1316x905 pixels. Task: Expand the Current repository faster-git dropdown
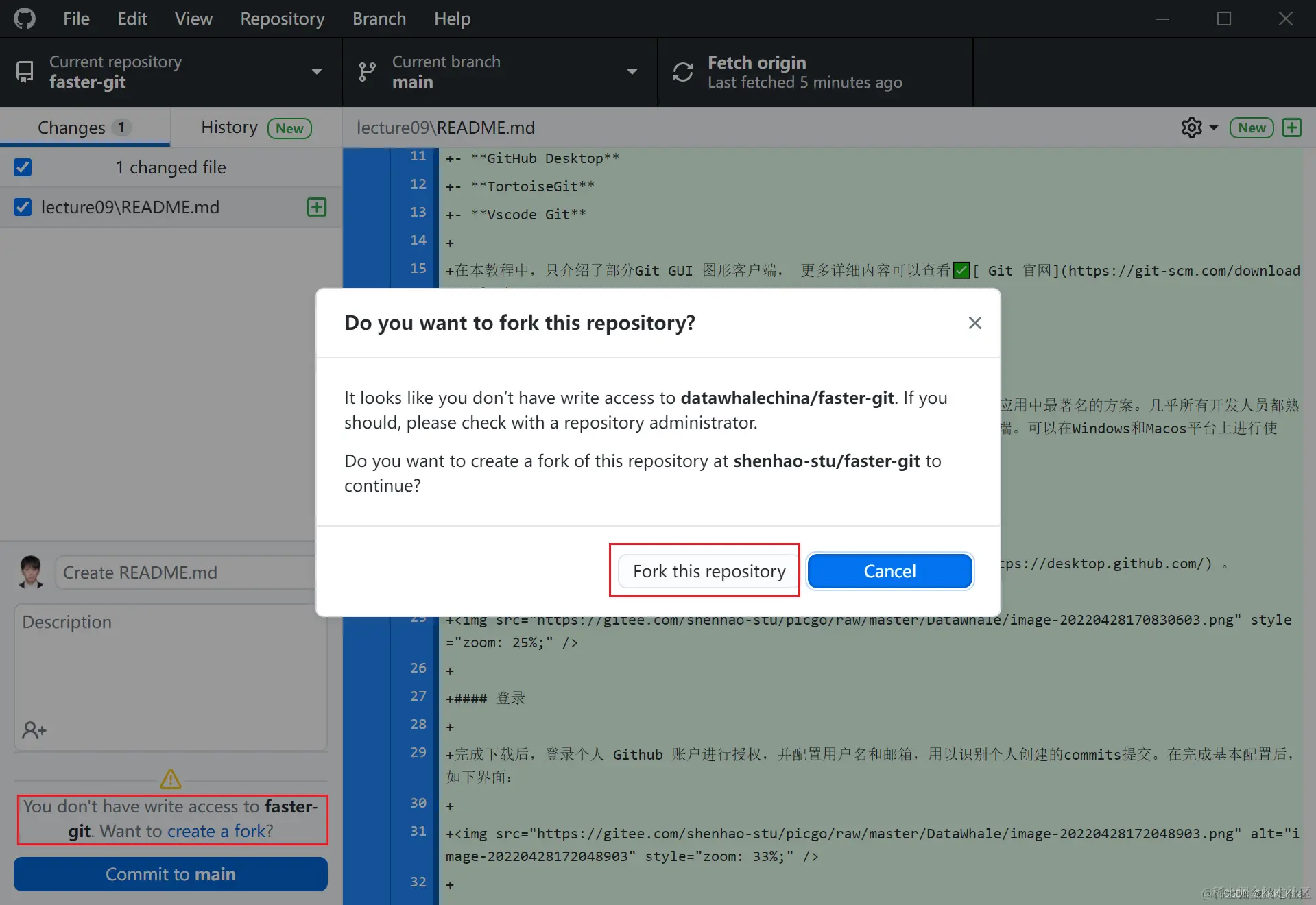pyautogui.click(x=171, y=72)
